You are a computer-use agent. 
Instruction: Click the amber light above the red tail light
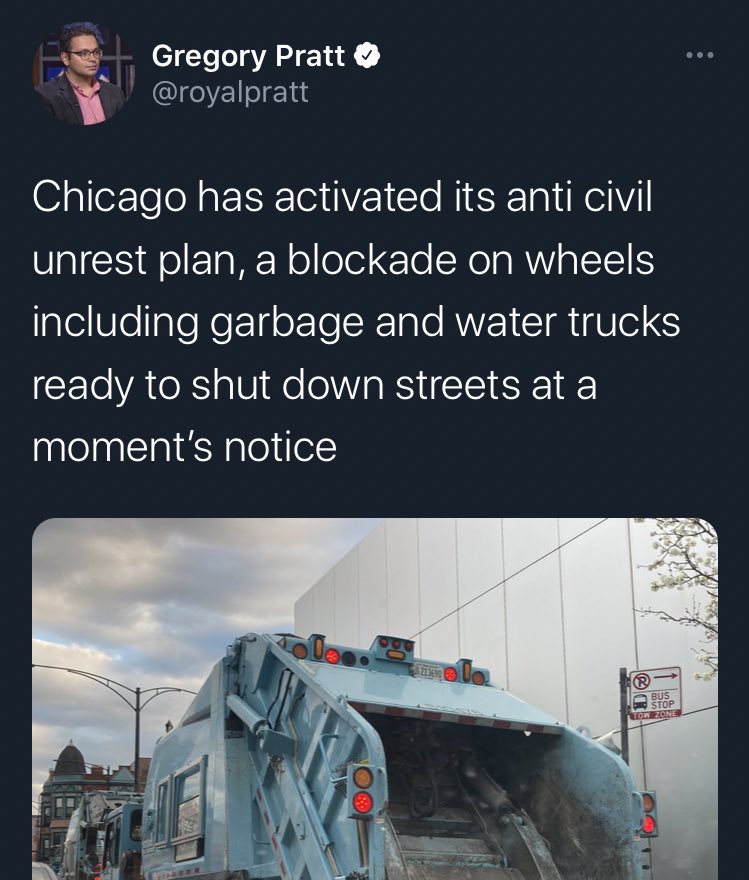362,778
